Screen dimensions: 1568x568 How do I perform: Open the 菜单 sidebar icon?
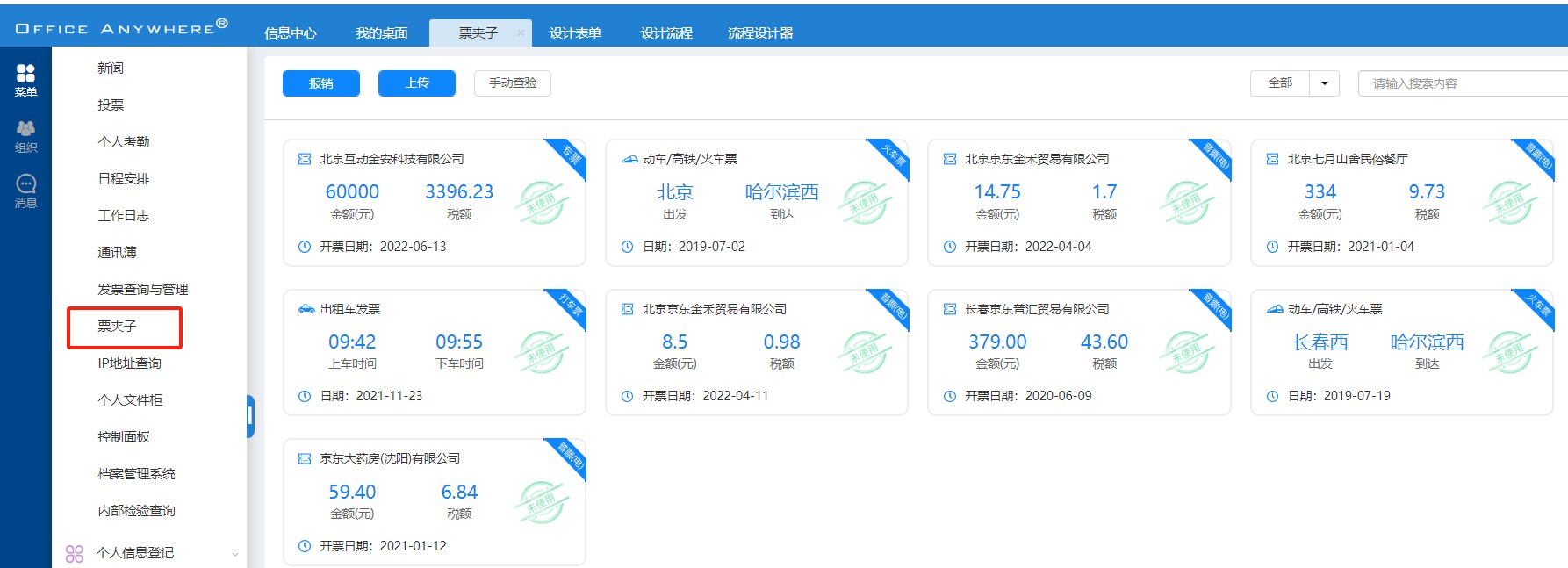25,79
